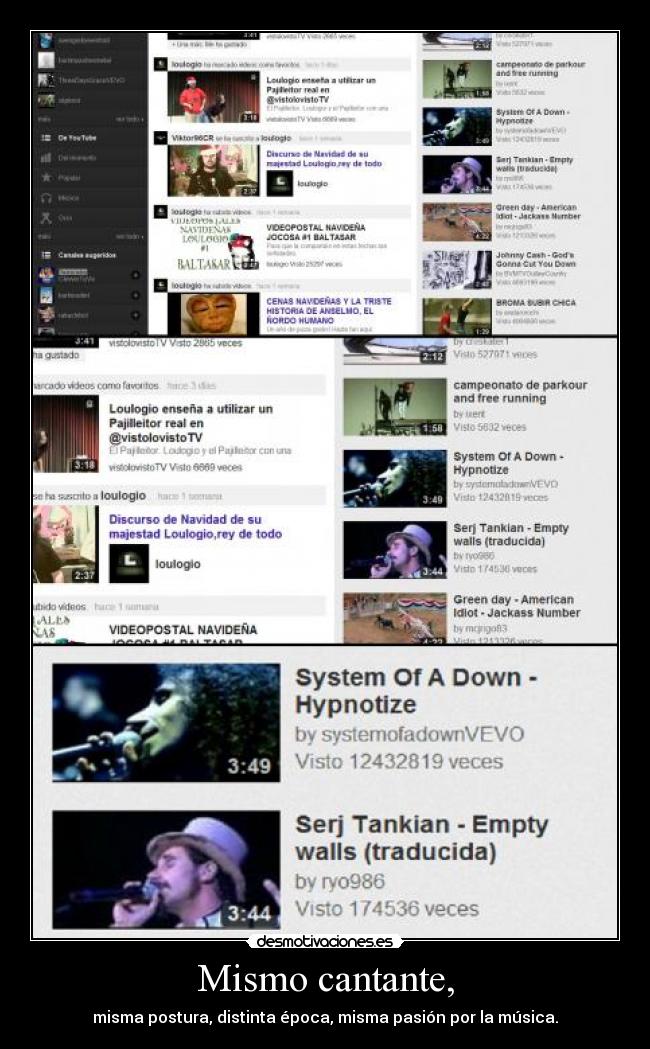Screen dimensions: 650x1049
Task: Click Viktor96CR username in the feed
Action: (193, 138)
